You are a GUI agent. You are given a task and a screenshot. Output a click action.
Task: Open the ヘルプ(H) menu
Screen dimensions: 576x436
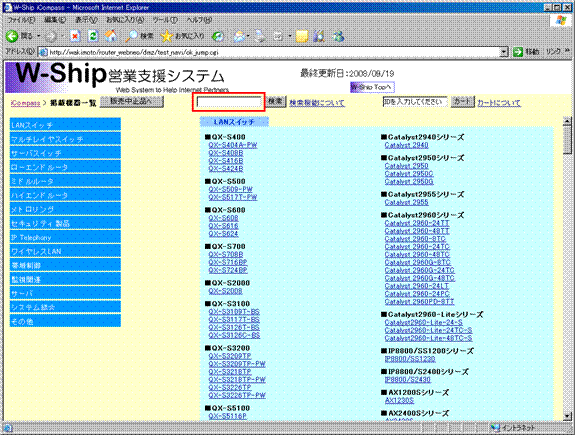199,20
